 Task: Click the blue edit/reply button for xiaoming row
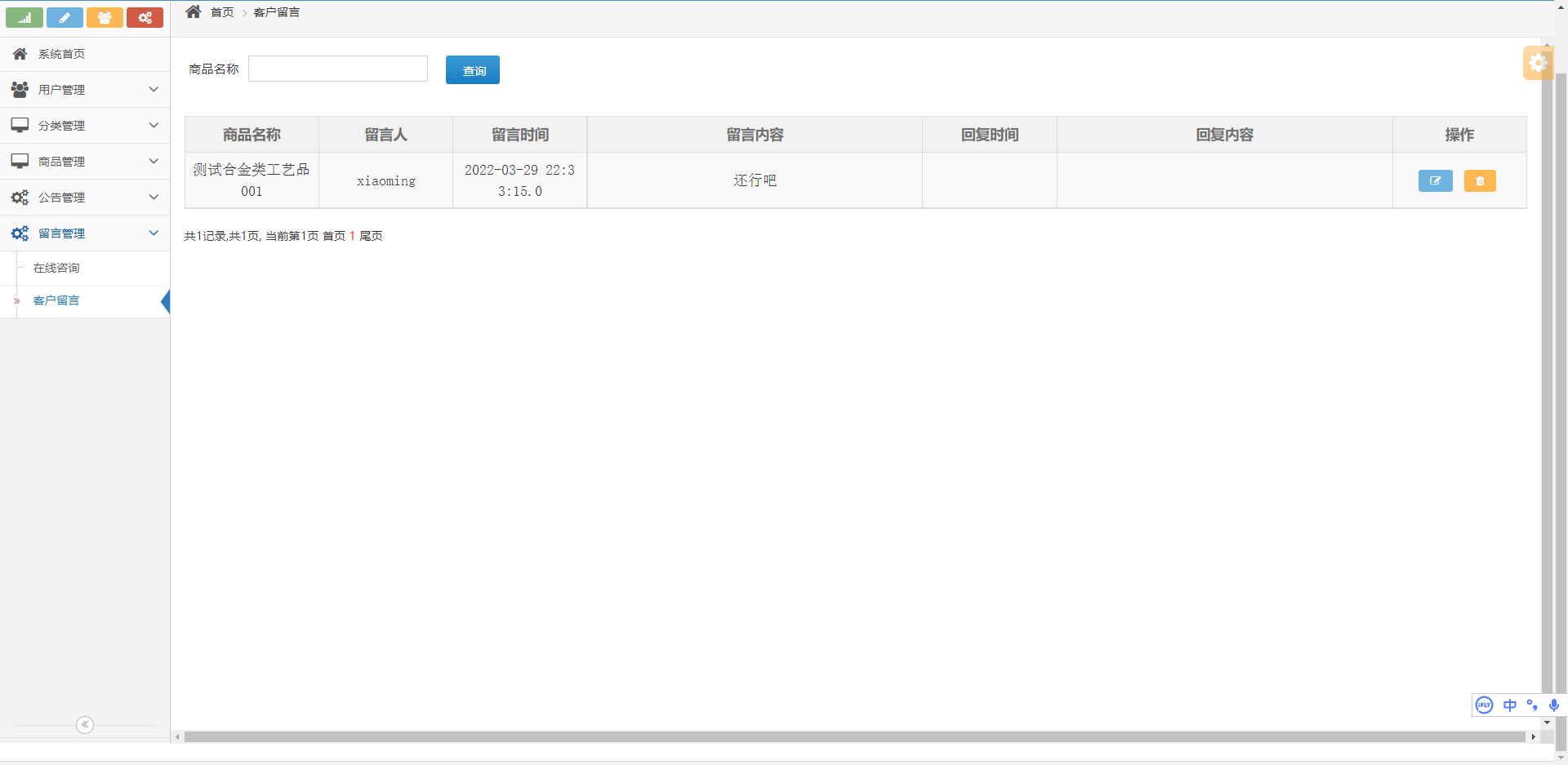[x=1435, y=180]
